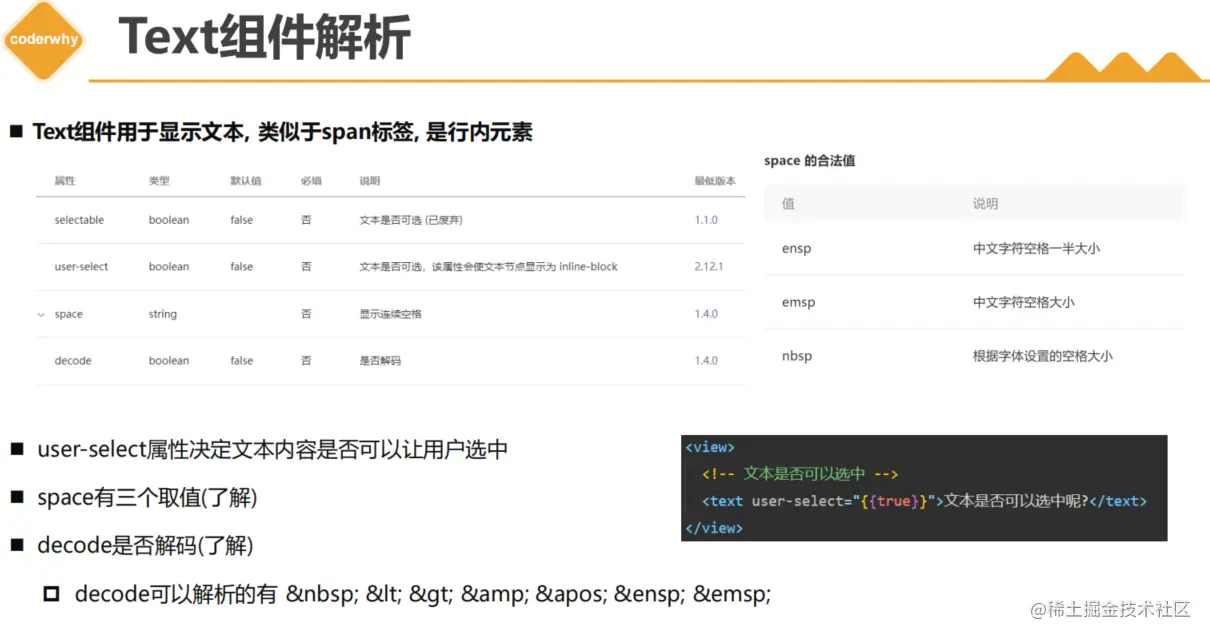Click the bullet decode是否解码(了解)
The width and height of the screenshot is (1210, 639).
pos(145,546)
